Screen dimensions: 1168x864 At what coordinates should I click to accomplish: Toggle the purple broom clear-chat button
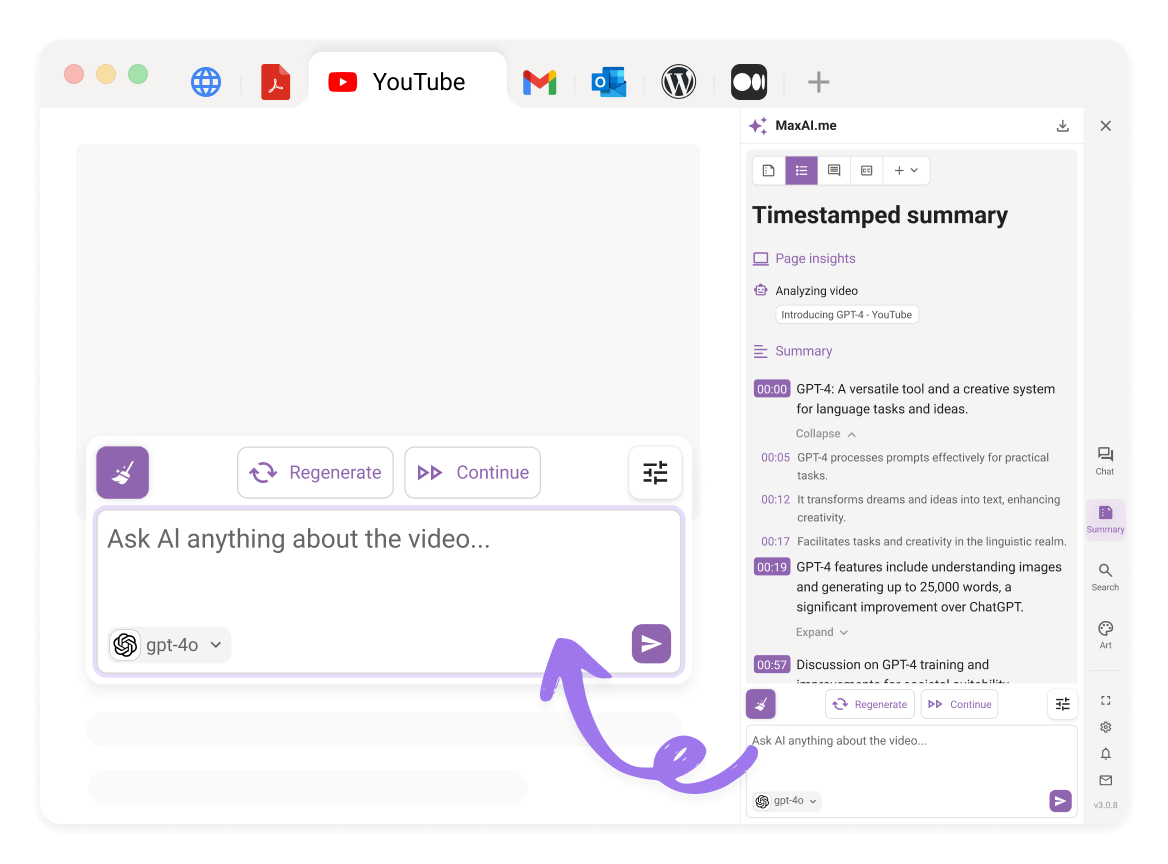click(x=122, y=472)
